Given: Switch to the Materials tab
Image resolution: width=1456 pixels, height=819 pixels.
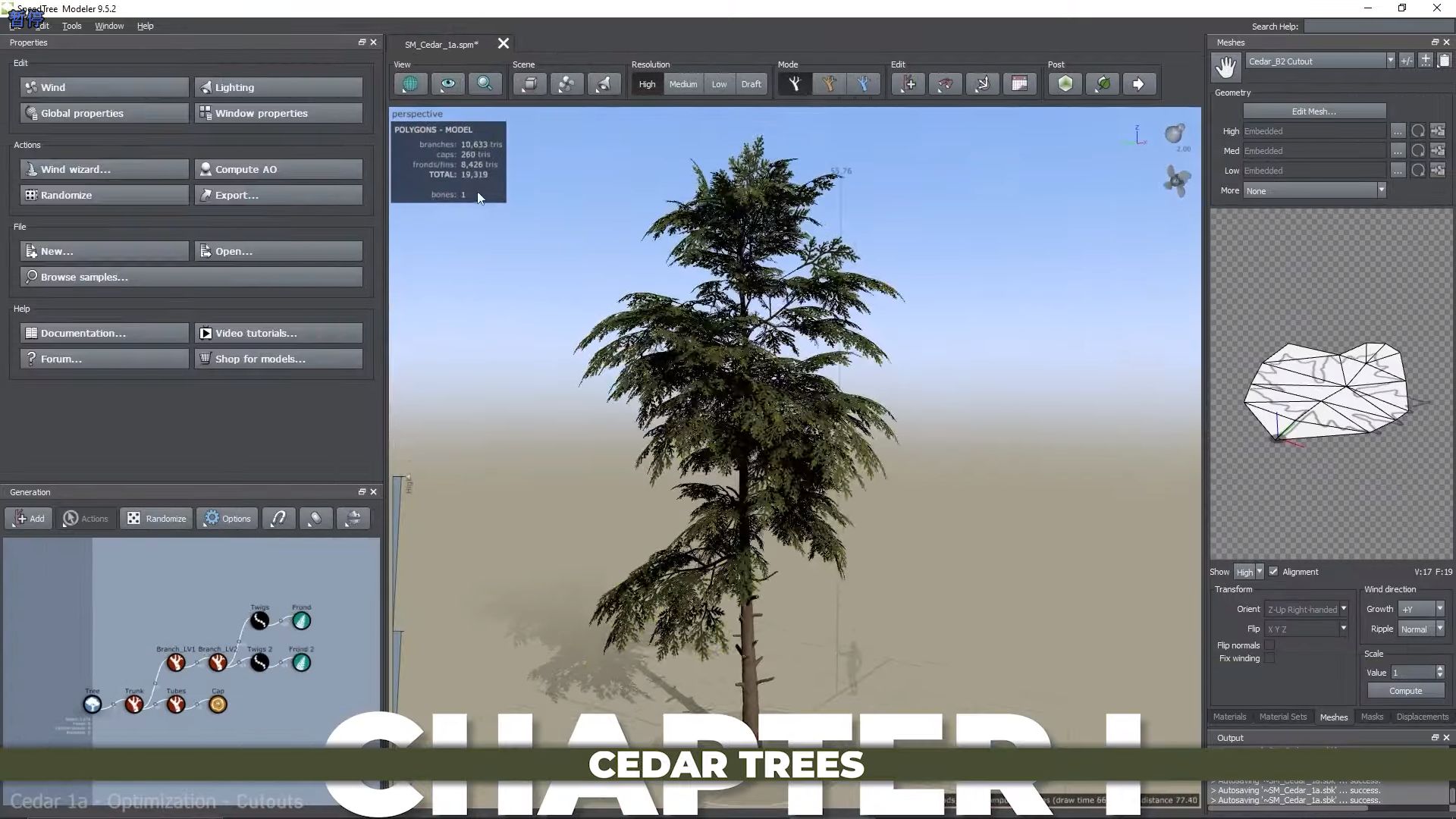Looking at the screenshot, I should point(1229,717).
